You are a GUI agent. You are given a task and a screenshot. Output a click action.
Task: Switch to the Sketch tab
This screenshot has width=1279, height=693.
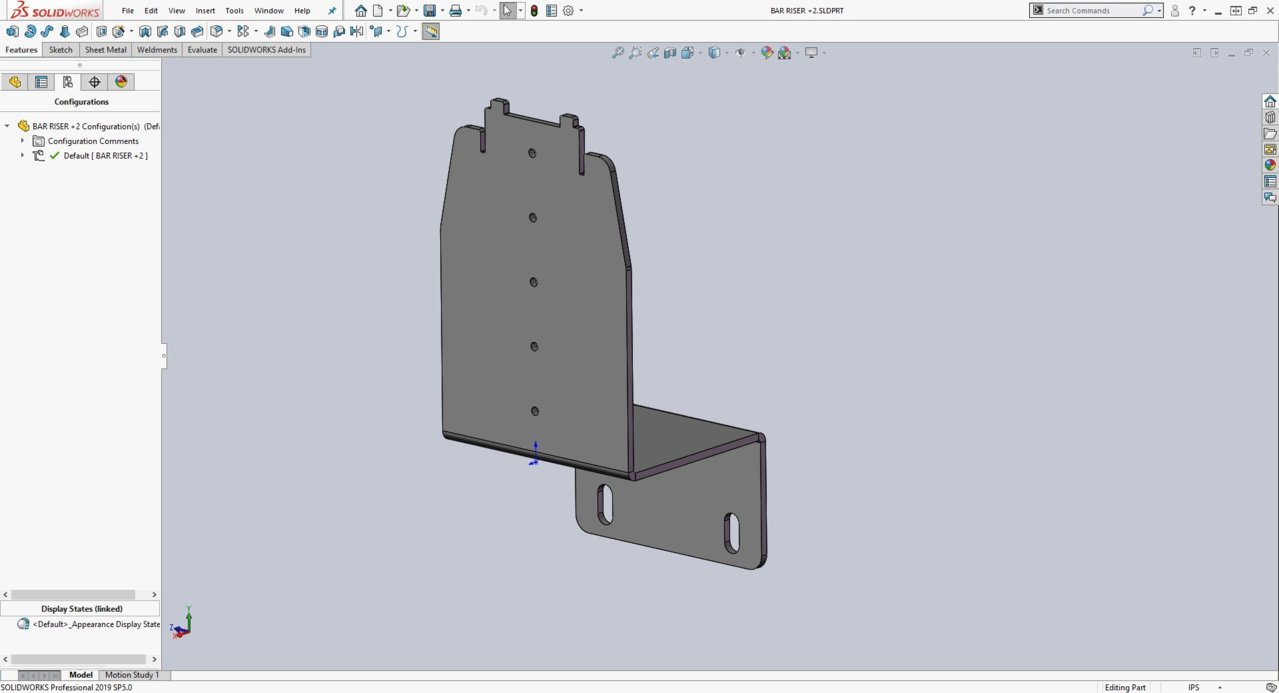(61, 50)
